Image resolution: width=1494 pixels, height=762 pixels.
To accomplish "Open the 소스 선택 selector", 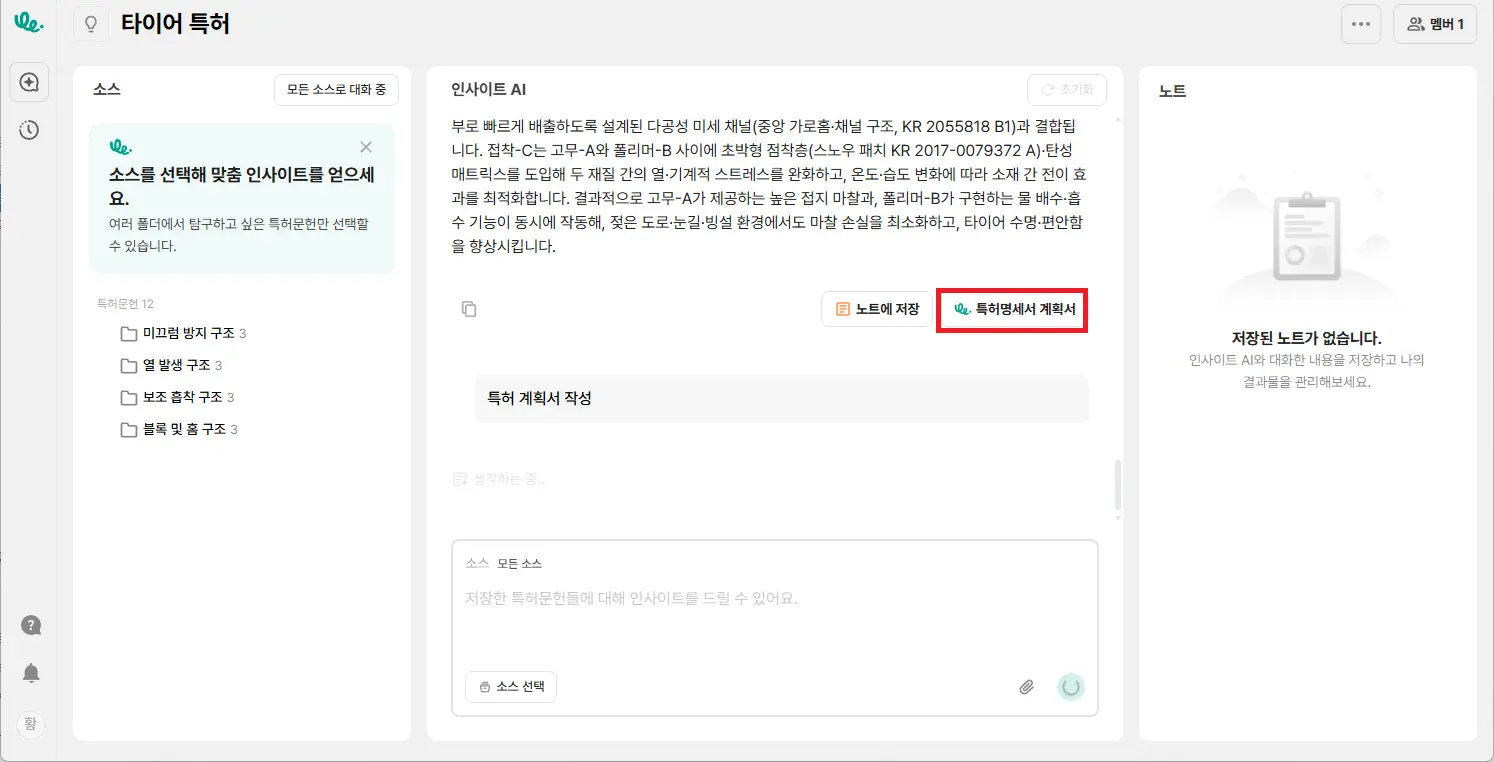I will [510, 687].
